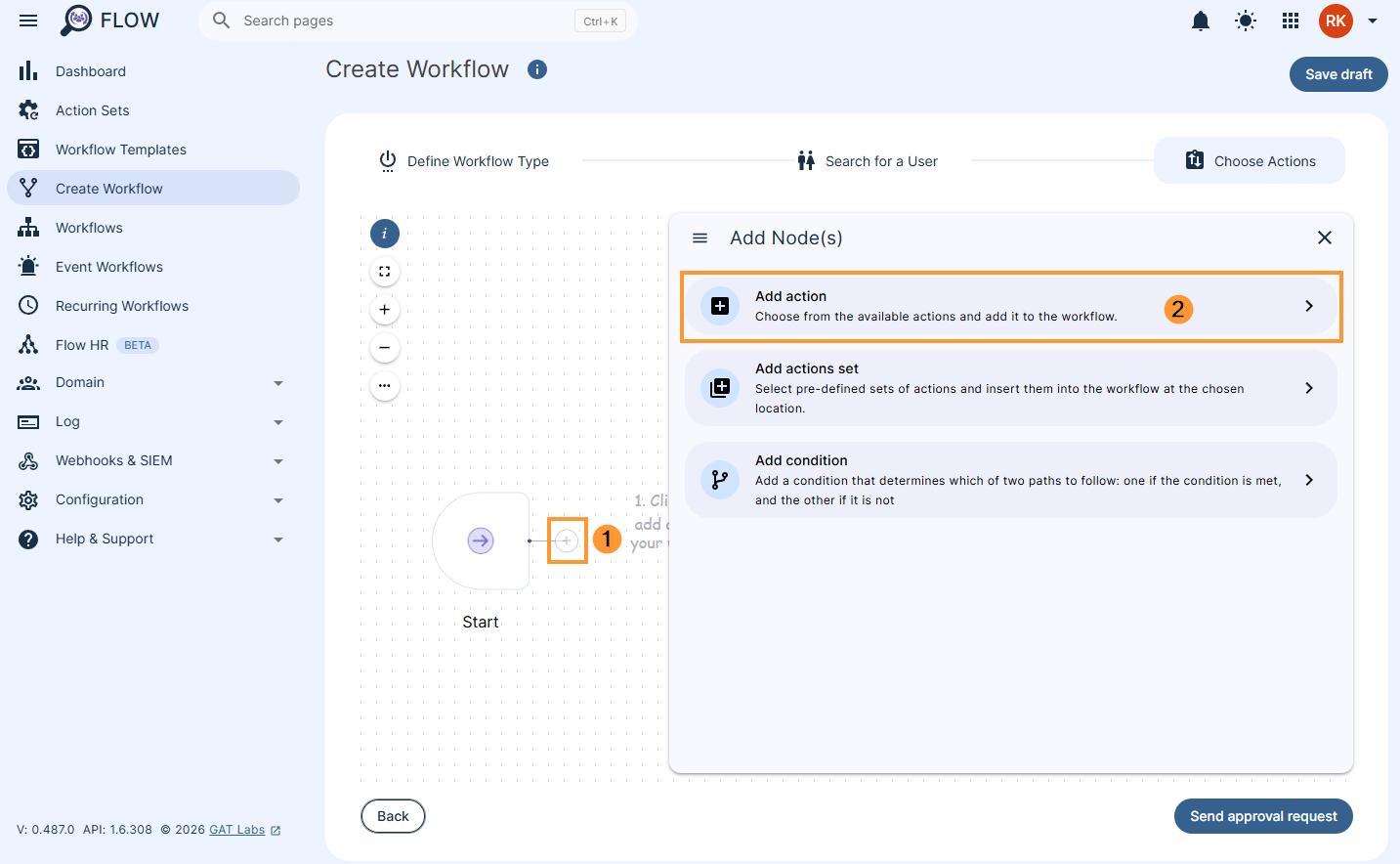Expand the Log menu arrow
This screenshot has height=864, width=1400.
tap(278, 422)
